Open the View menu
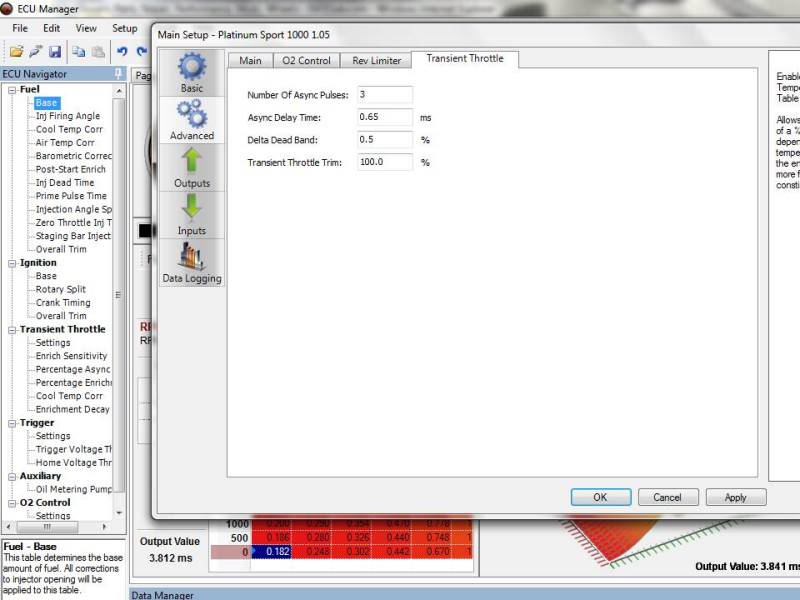This screenshot has width=800, height=600. pos(86,28)
